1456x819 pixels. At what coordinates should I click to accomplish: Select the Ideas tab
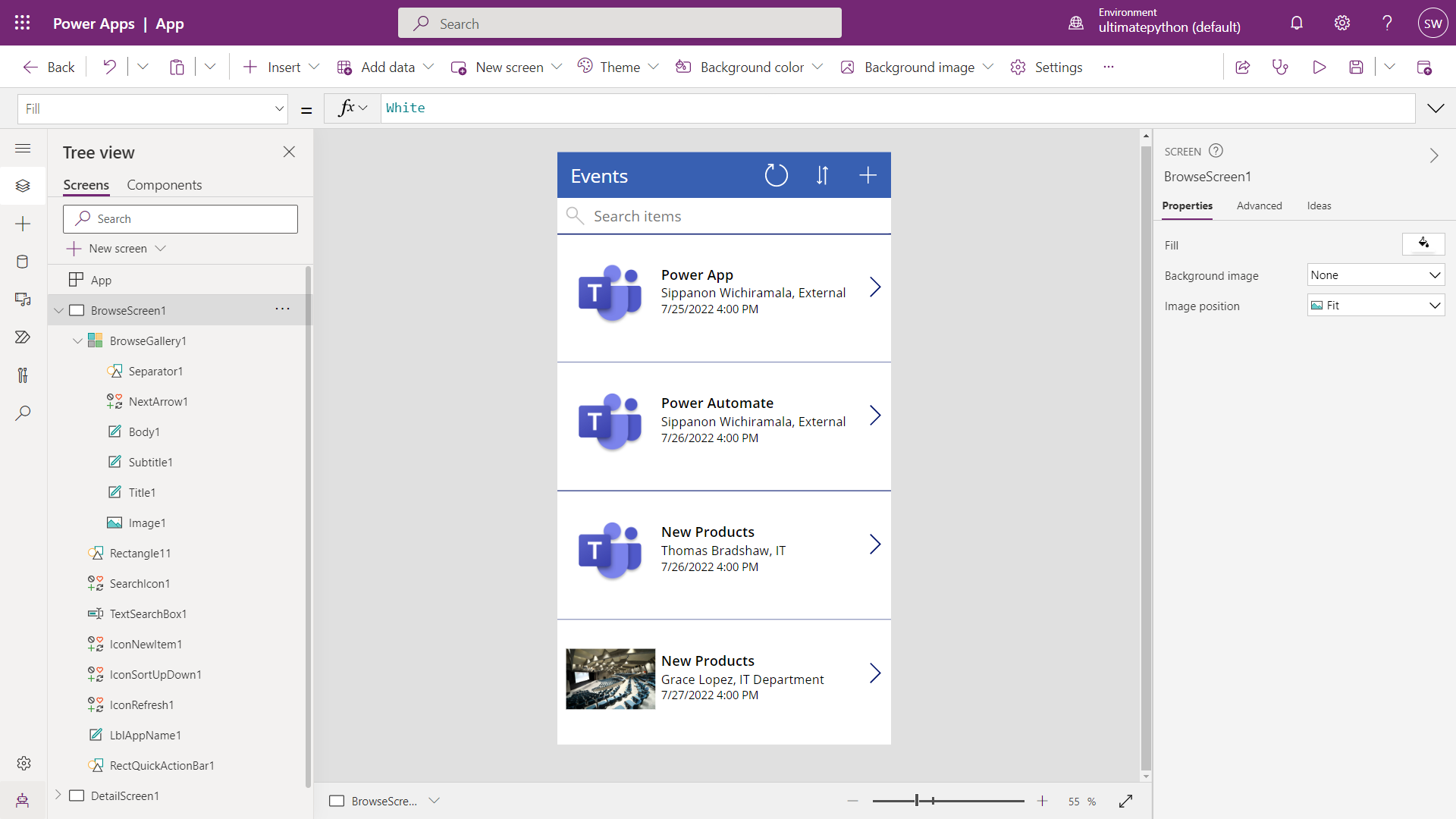click(1319, 206)
